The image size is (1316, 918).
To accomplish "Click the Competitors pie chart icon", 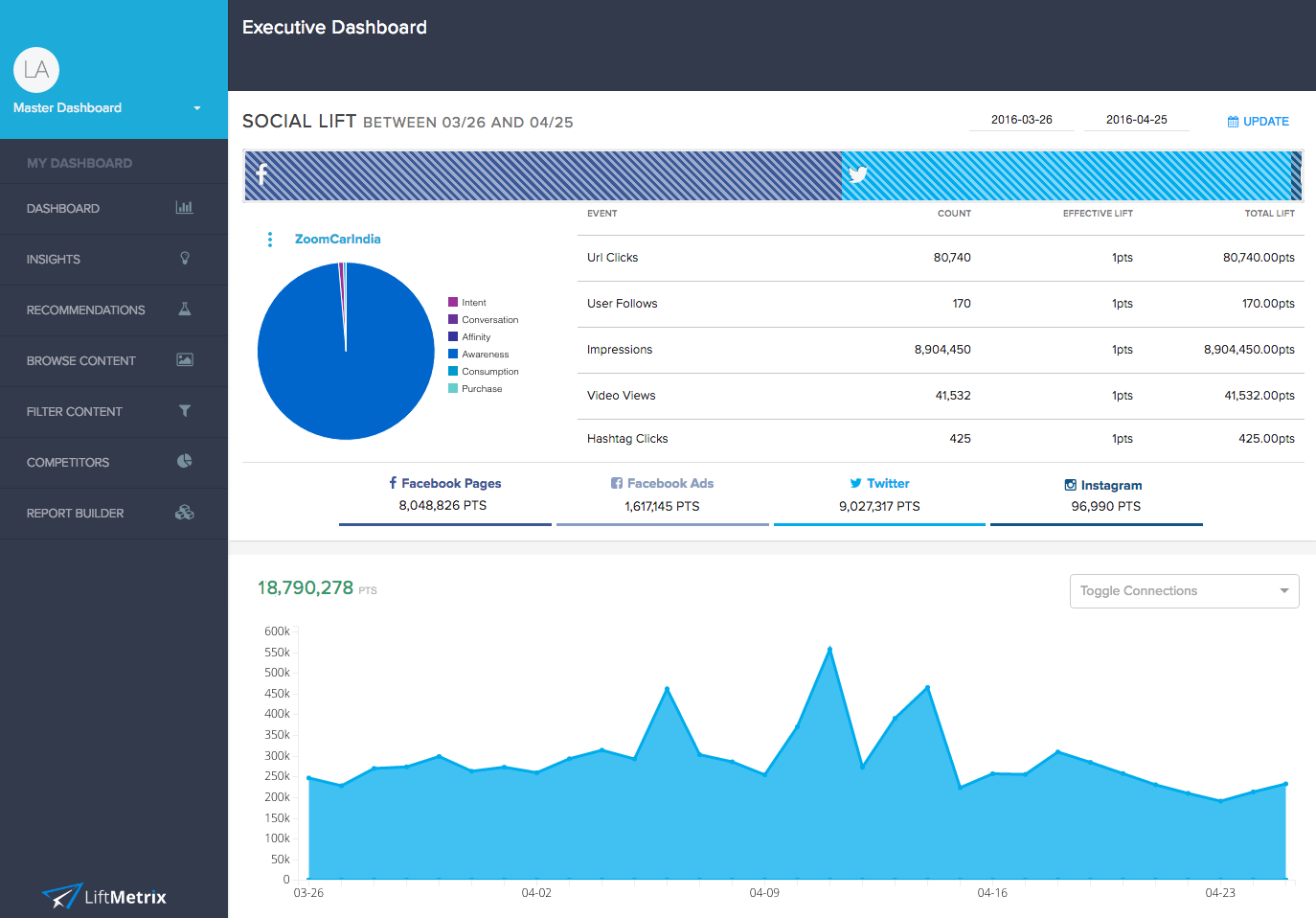I will click(x=185, y=461).
